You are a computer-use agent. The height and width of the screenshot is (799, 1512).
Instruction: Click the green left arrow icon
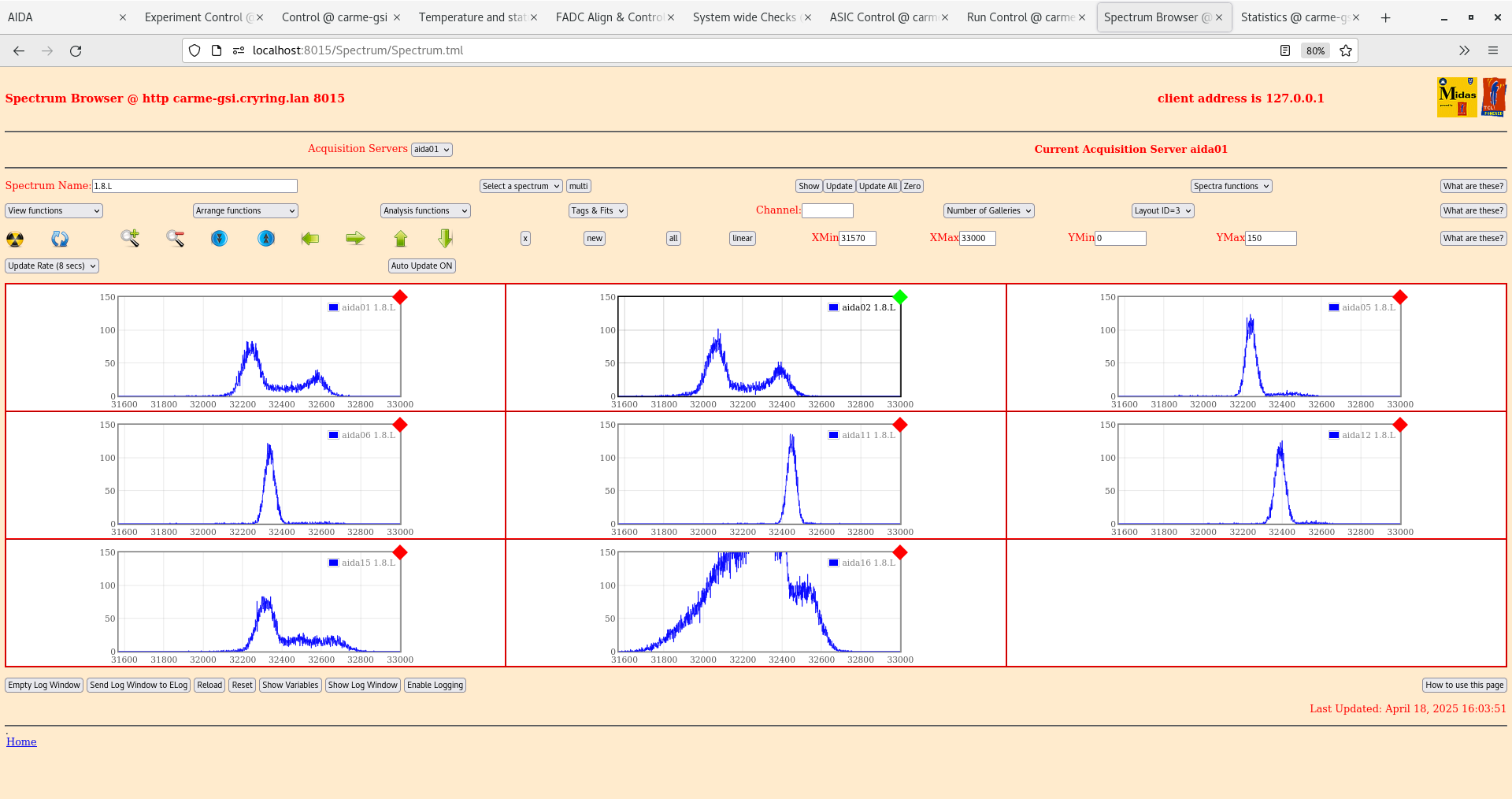(310, 238)
